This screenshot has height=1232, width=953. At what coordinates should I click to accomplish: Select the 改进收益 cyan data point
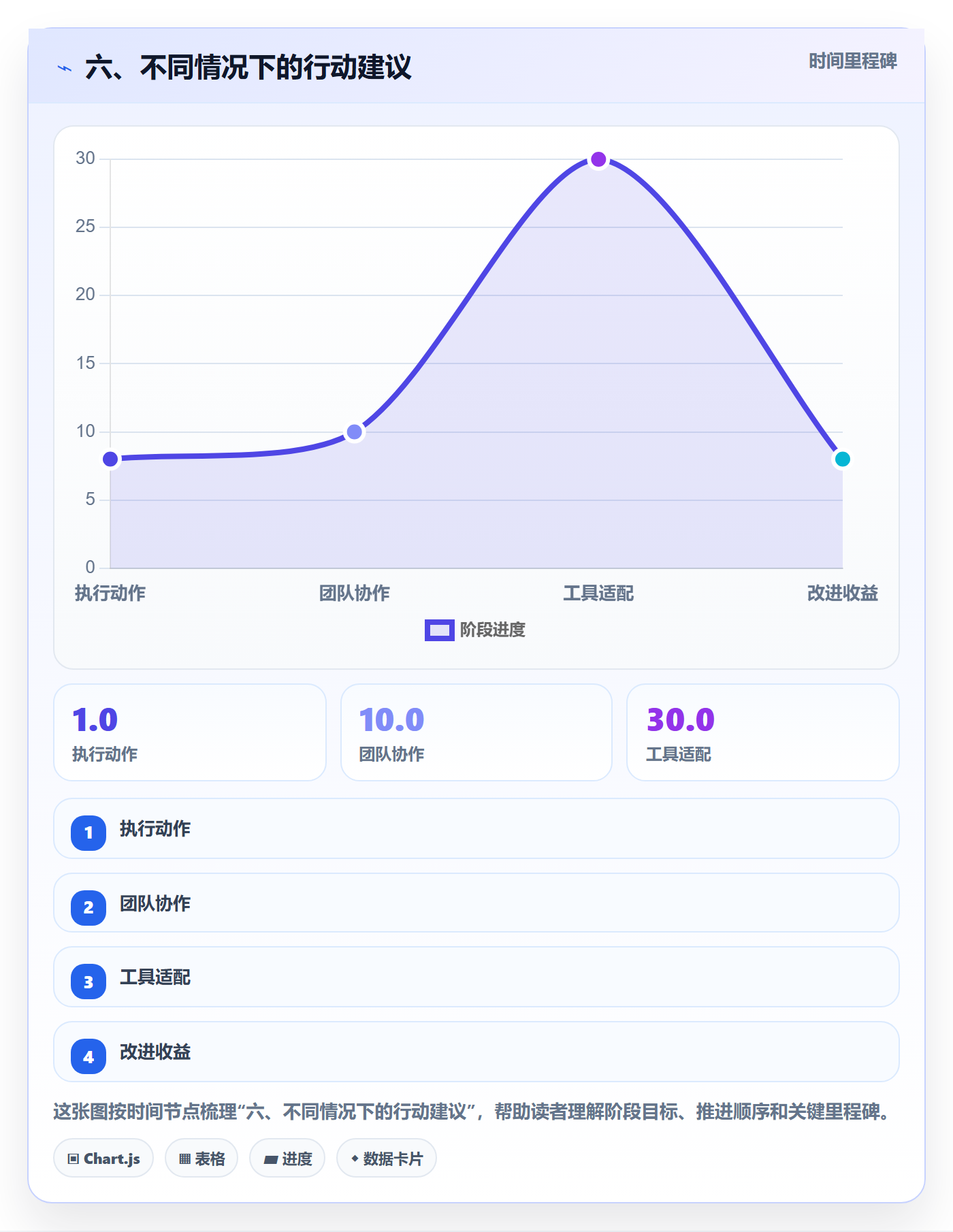(x=843, y=459)
